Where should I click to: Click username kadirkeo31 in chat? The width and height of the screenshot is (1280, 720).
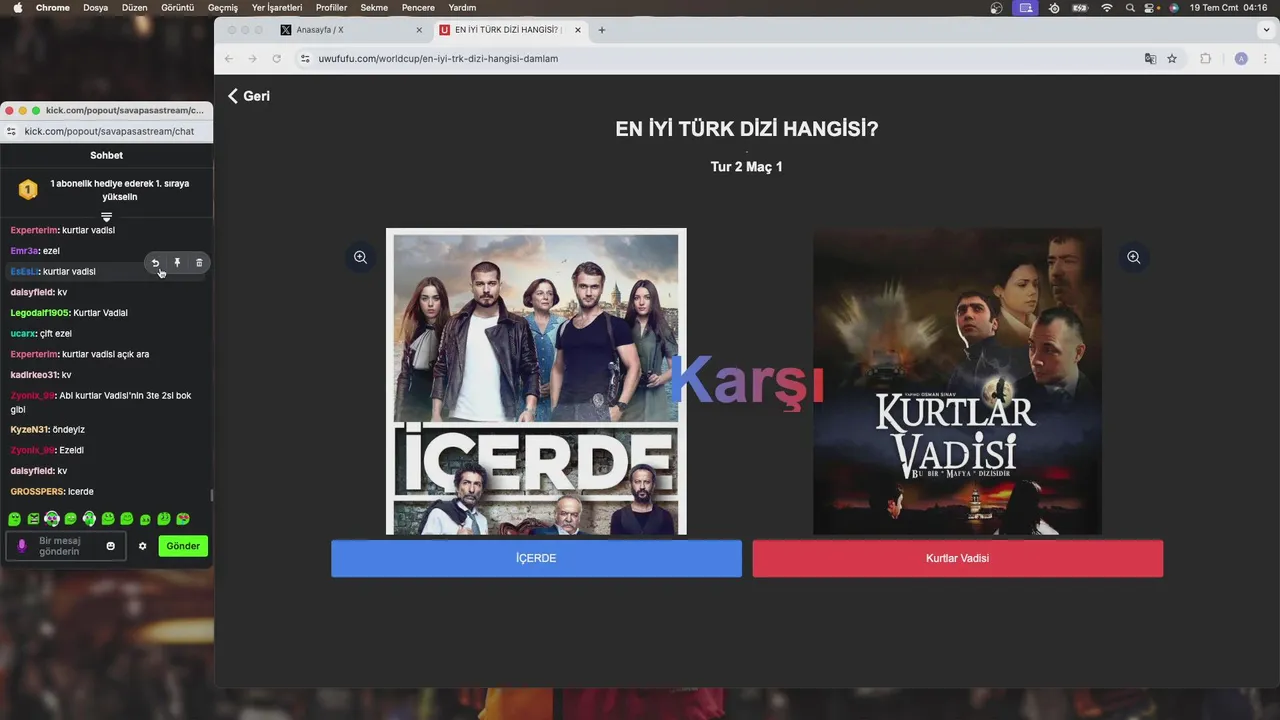[34, 375]
